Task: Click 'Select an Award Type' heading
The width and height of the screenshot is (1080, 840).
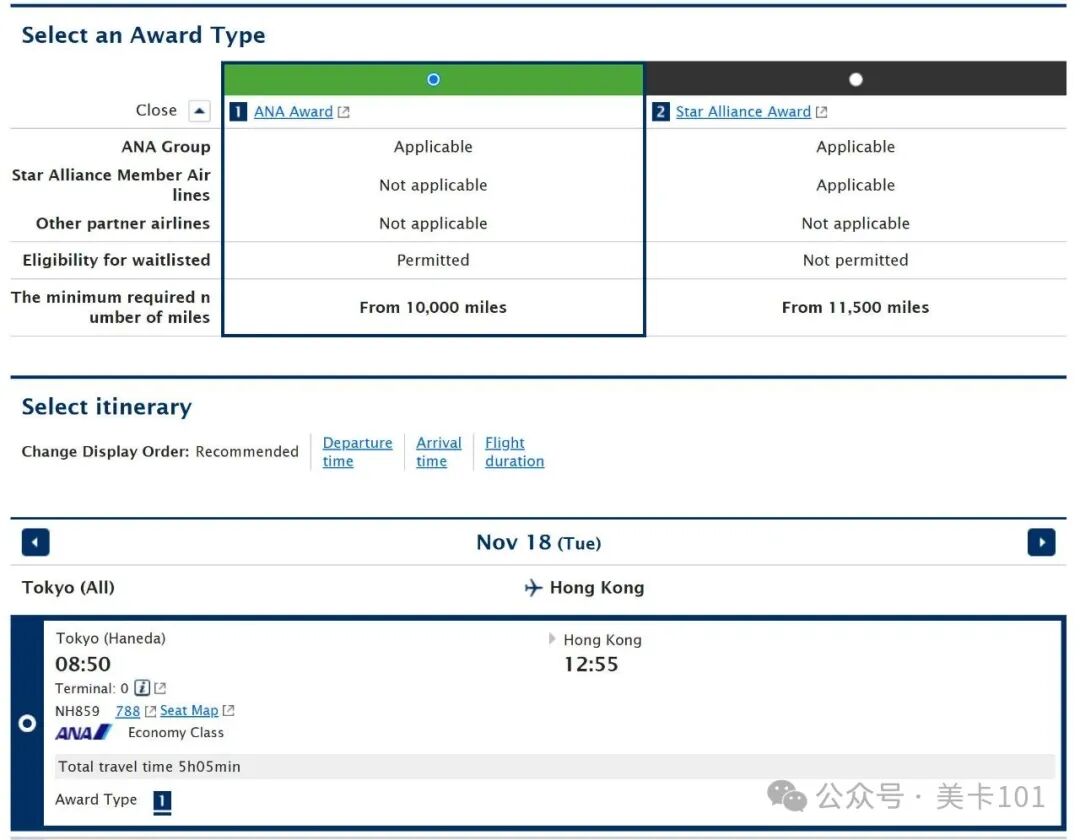Action: coord(143,35)
